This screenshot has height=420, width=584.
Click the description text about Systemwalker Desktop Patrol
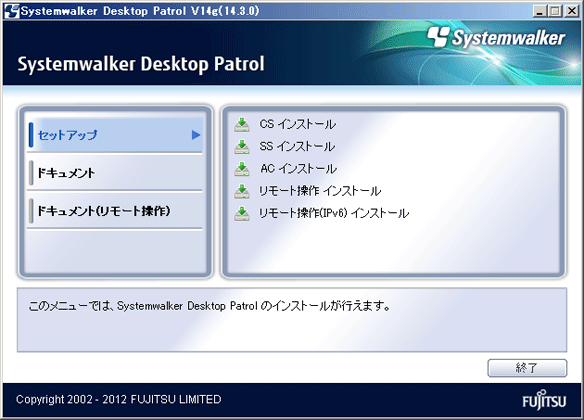click(210, 306)
